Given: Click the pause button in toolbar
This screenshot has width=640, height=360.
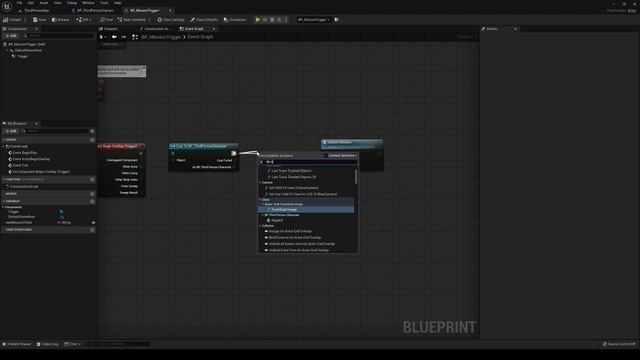Looking at the screenshot, I should pos(265,20).
